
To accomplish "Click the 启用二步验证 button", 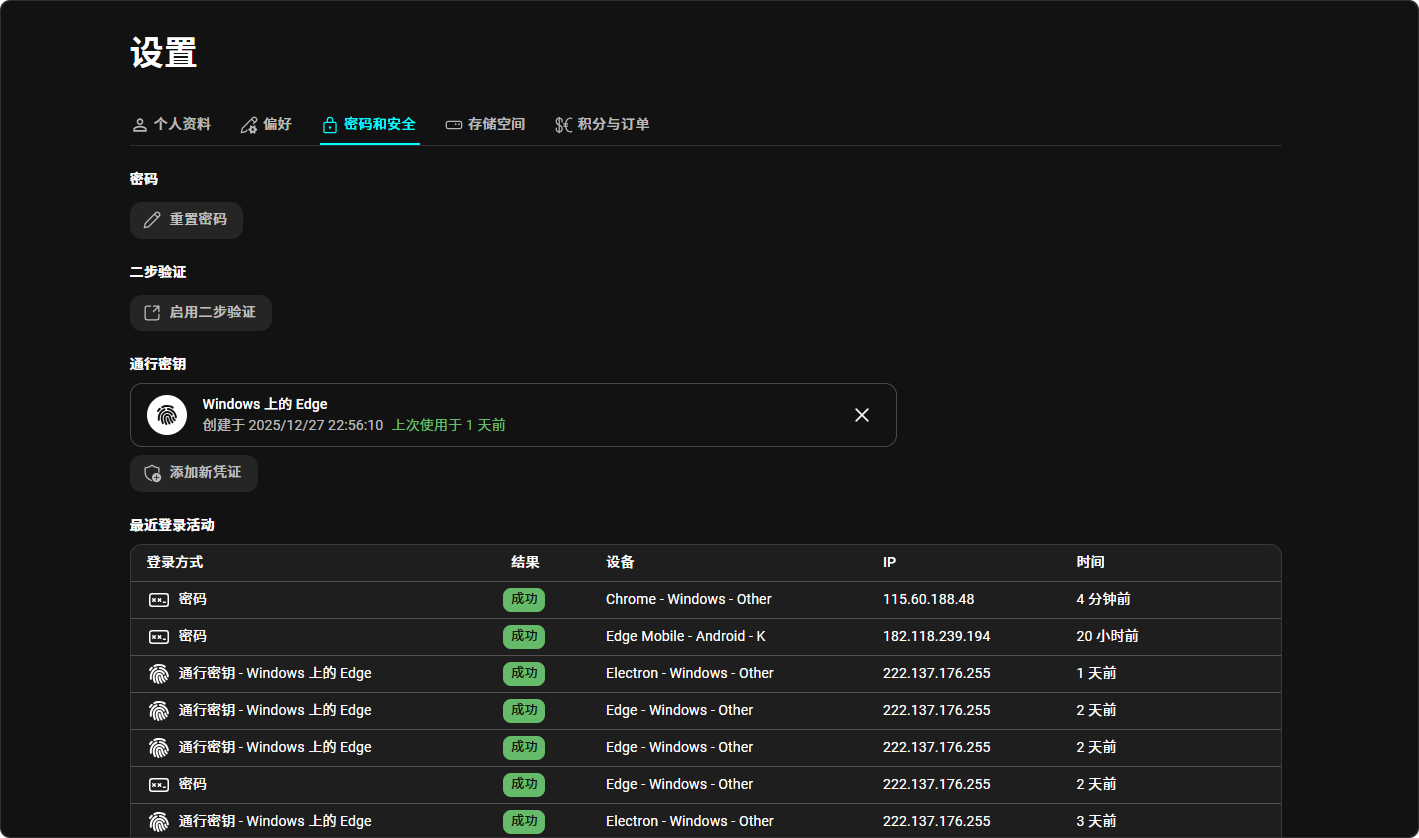I will click(201, 313).
